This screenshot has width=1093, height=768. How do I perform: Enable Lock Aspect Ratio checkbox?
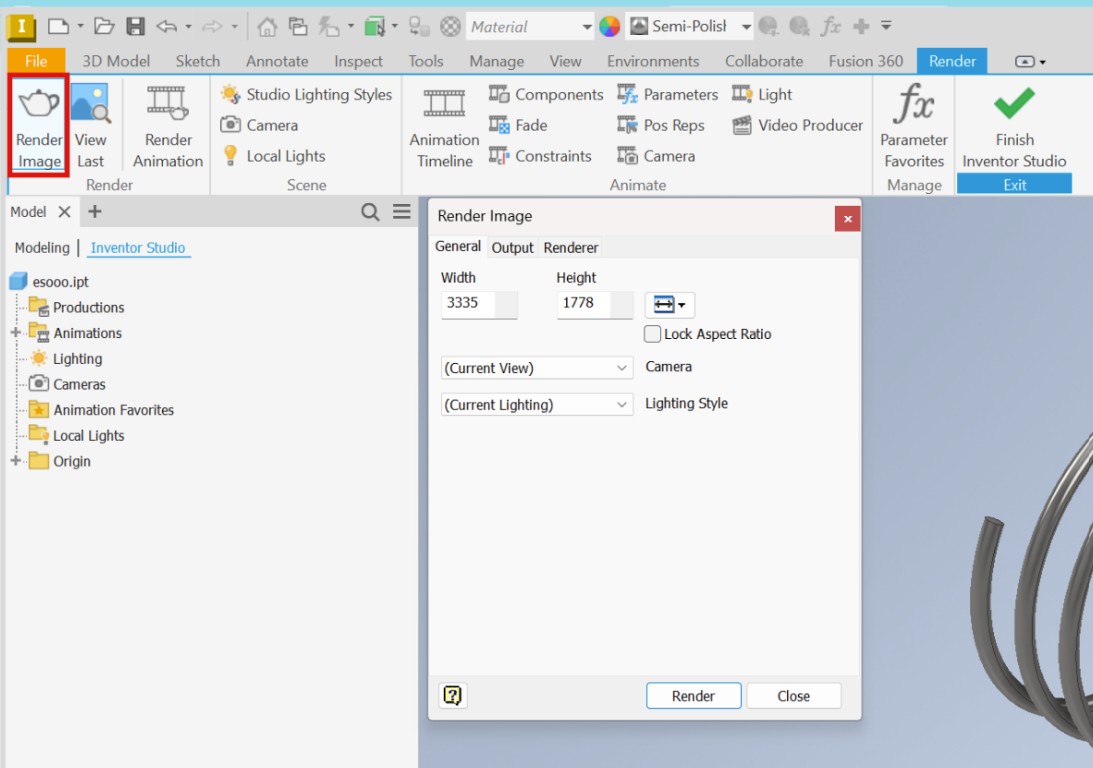coord(652,334)
